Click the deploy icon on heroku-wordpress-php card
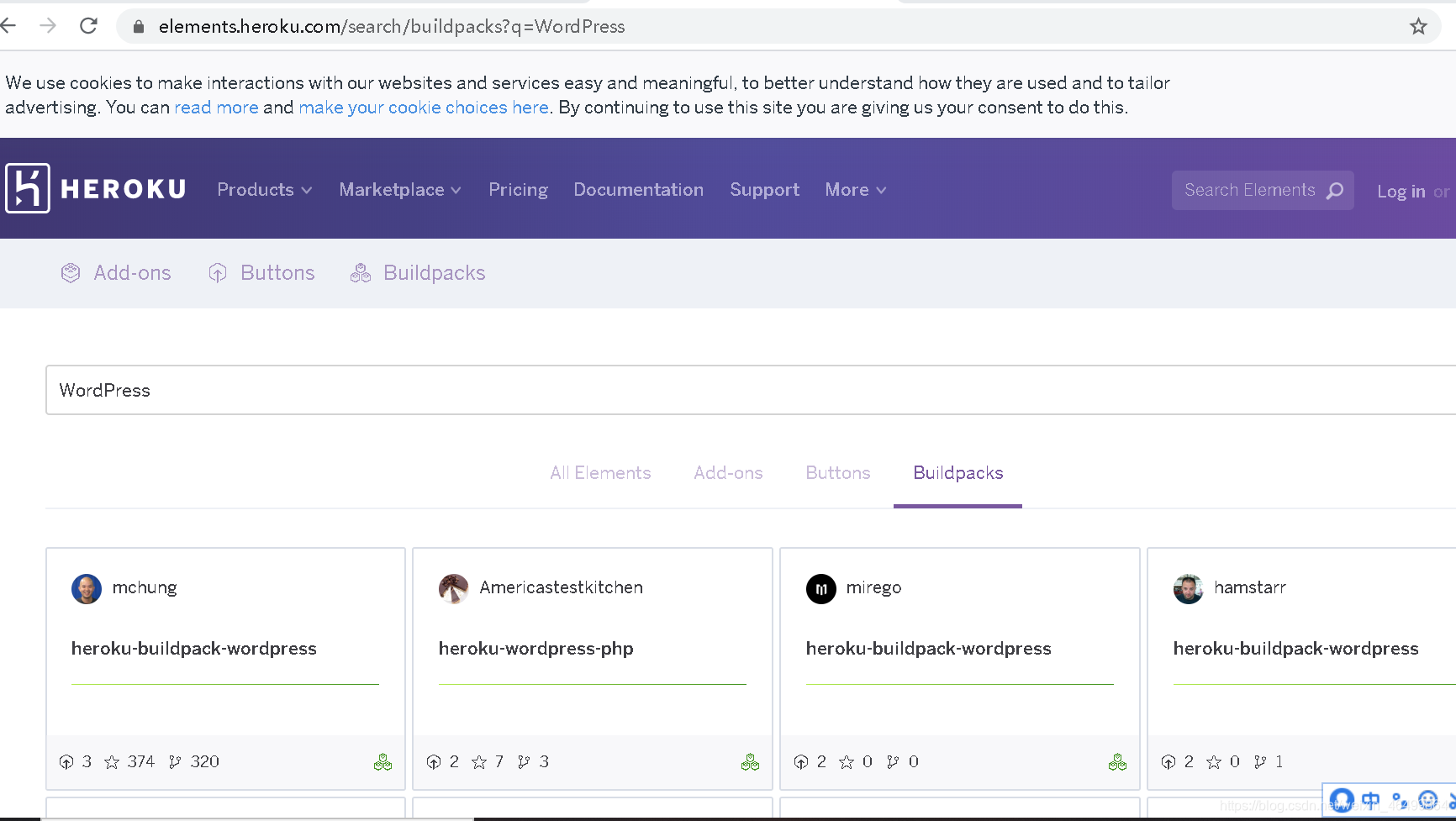 coord(434,762)
